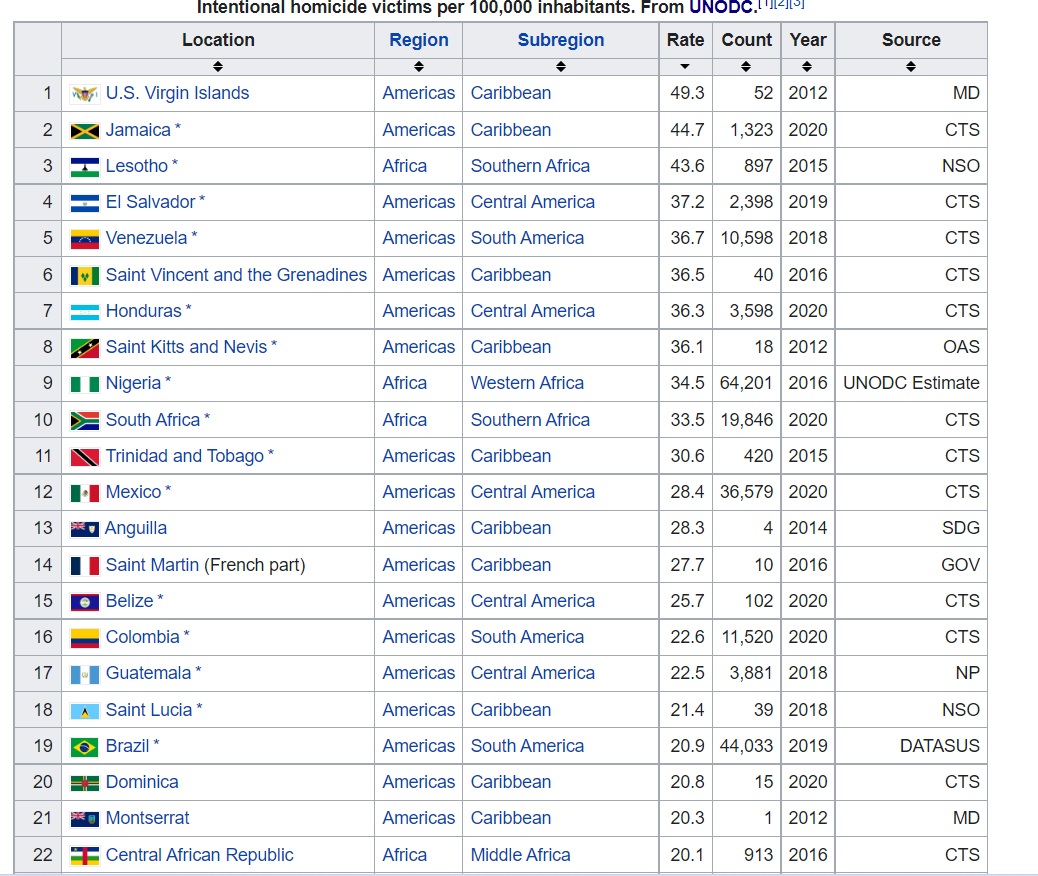This screenshot has width=1038, height=876.
Task: Open the Region header link
Action: (418, 40)
